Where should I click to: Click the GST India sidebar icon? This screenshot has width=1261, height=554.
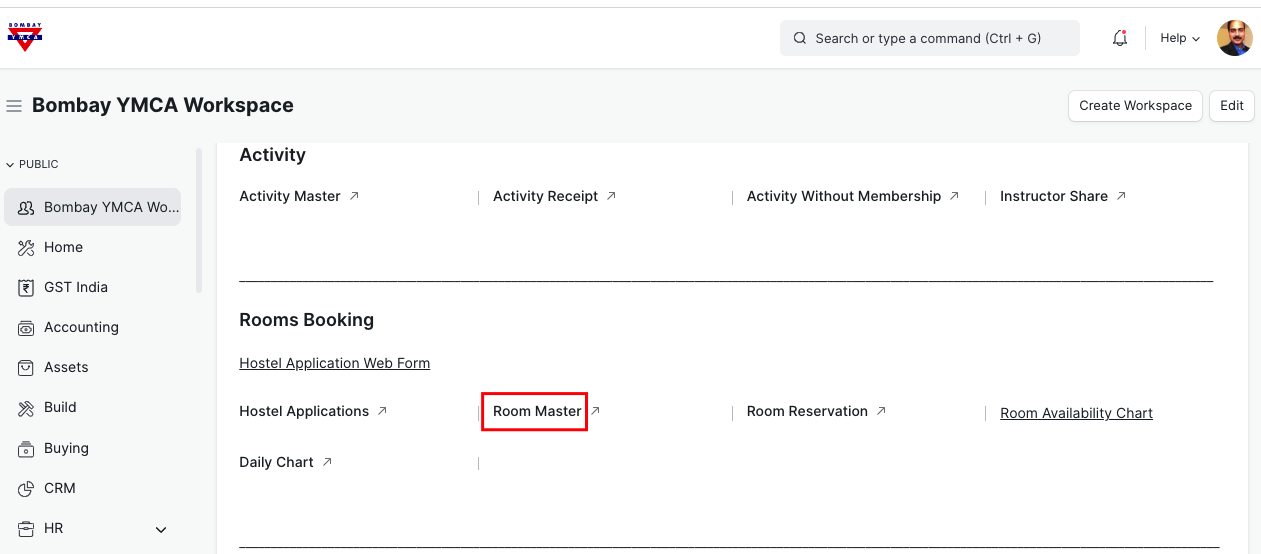[x=26, y=288]
